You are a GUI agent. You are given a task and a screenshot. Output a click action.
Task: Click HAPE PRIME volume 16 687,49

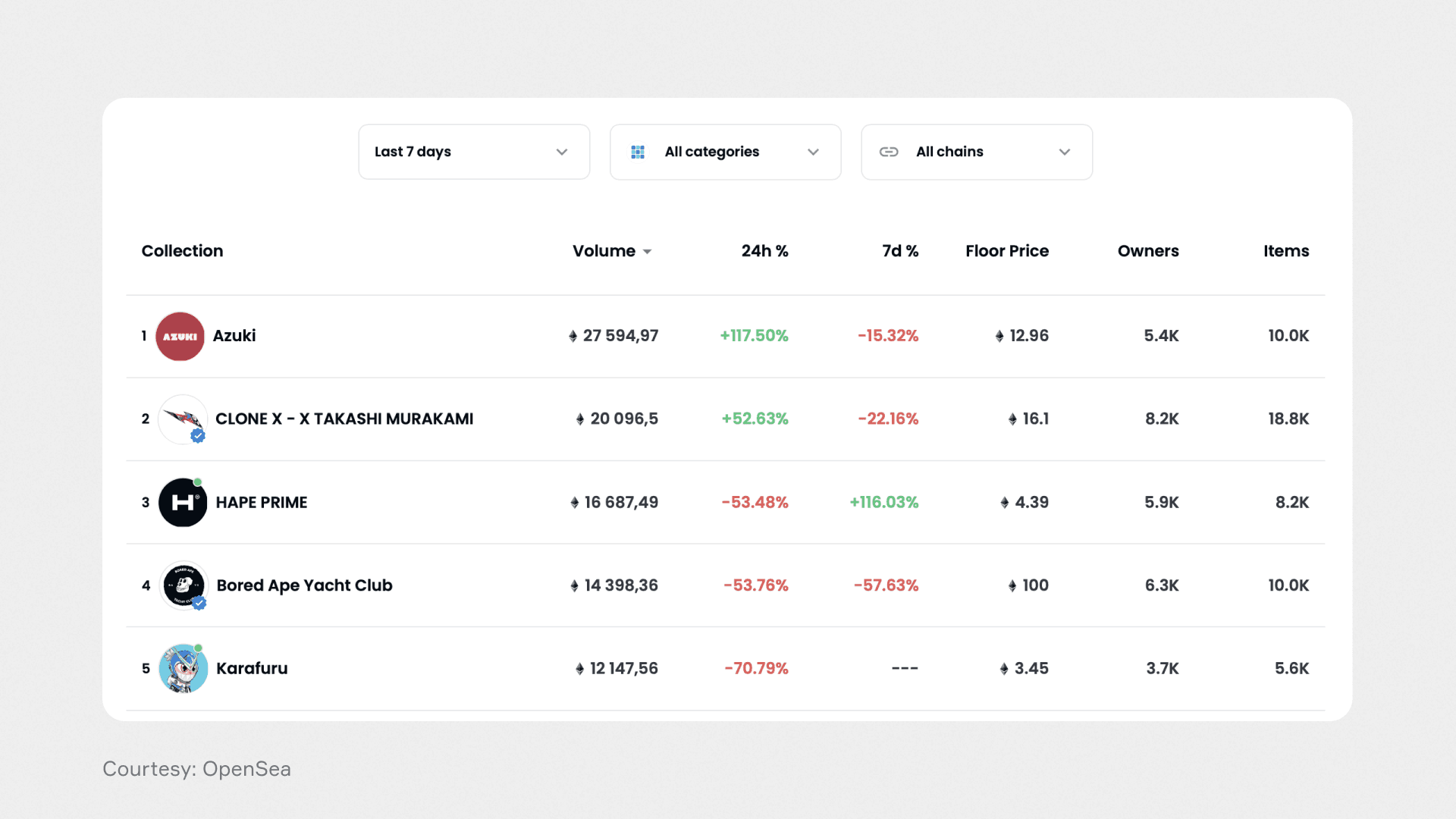tap(621, 502)
